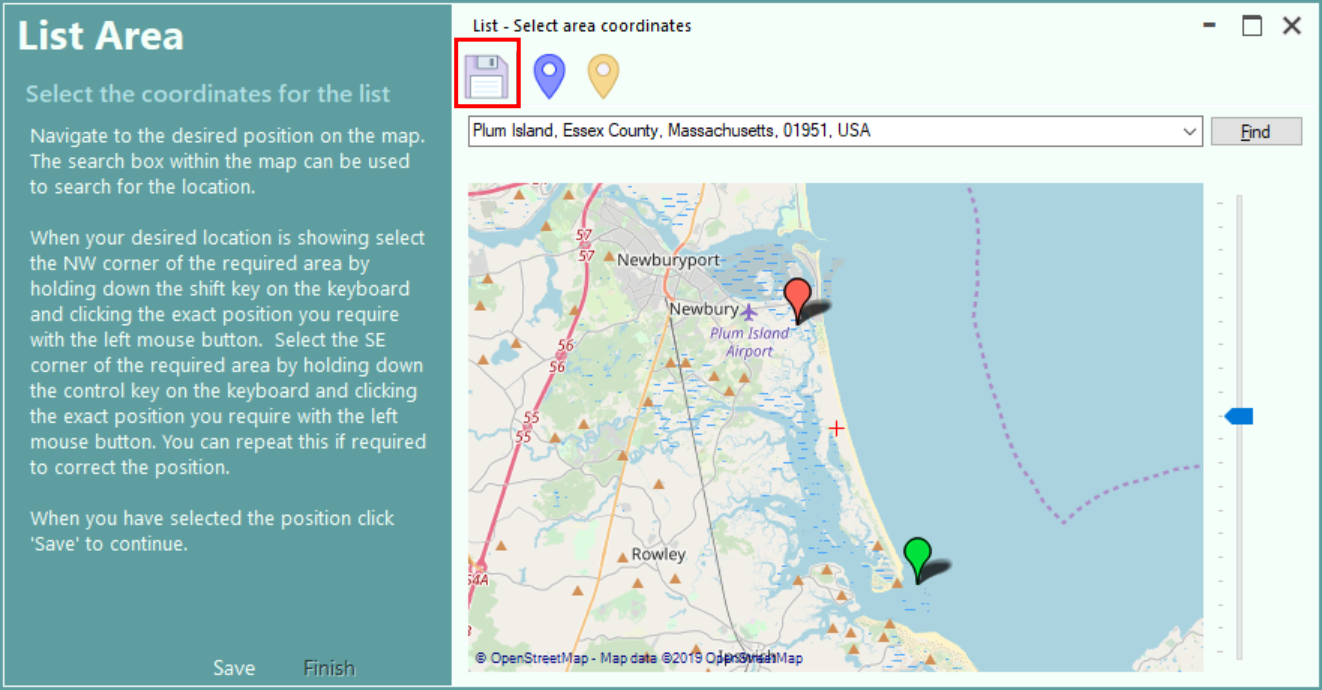Minimize the List Area window
This screenshot has width=1322, height=690.
point(1210,26)
